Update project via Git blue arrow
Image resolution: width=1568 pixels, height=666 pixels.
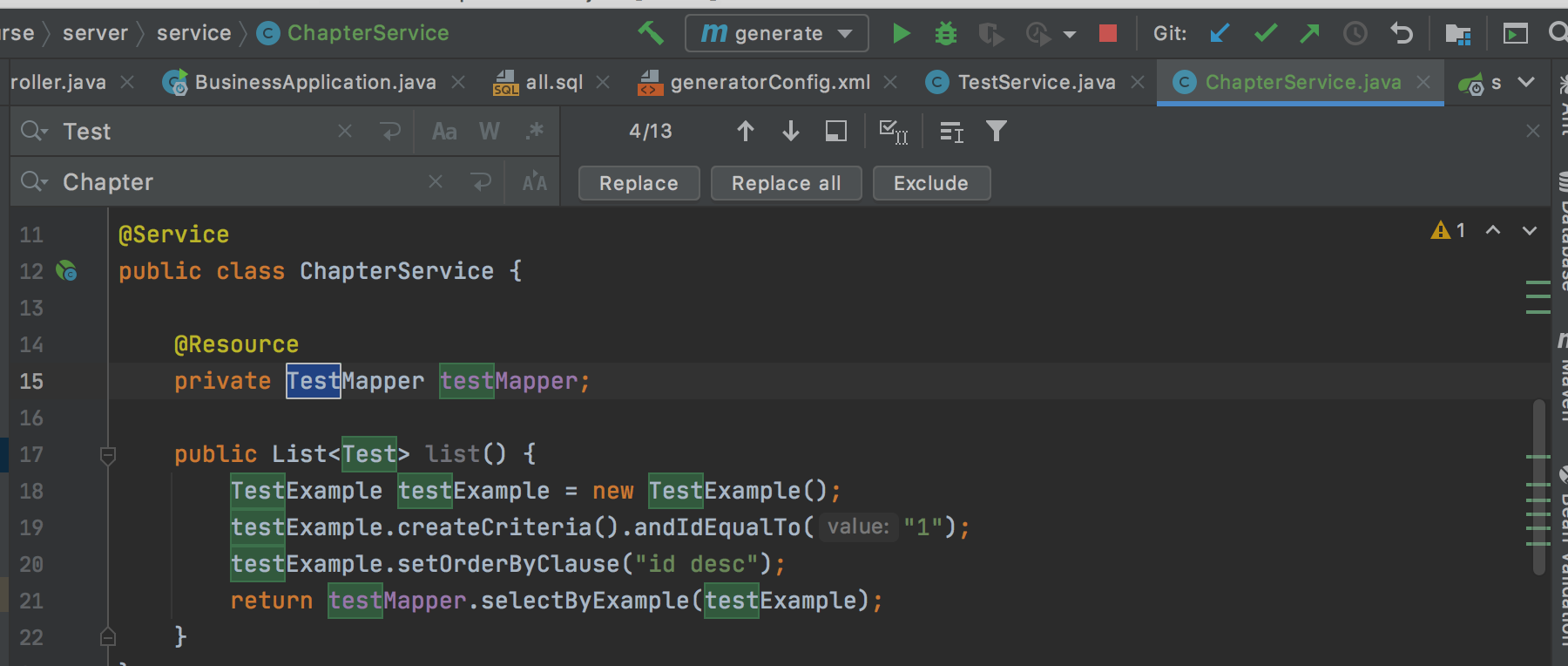[1220, 33]
